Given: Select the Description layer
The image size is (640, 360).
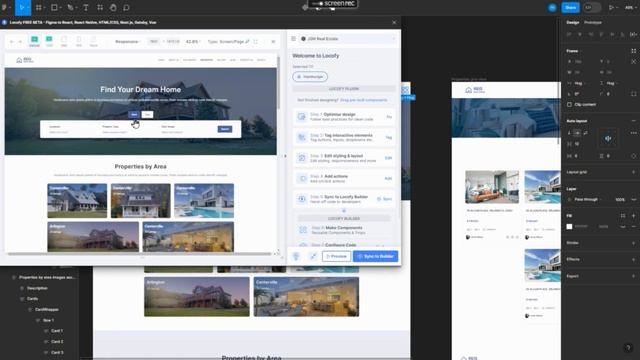Looking at the screenshot, I should click(x=37, y=288).
